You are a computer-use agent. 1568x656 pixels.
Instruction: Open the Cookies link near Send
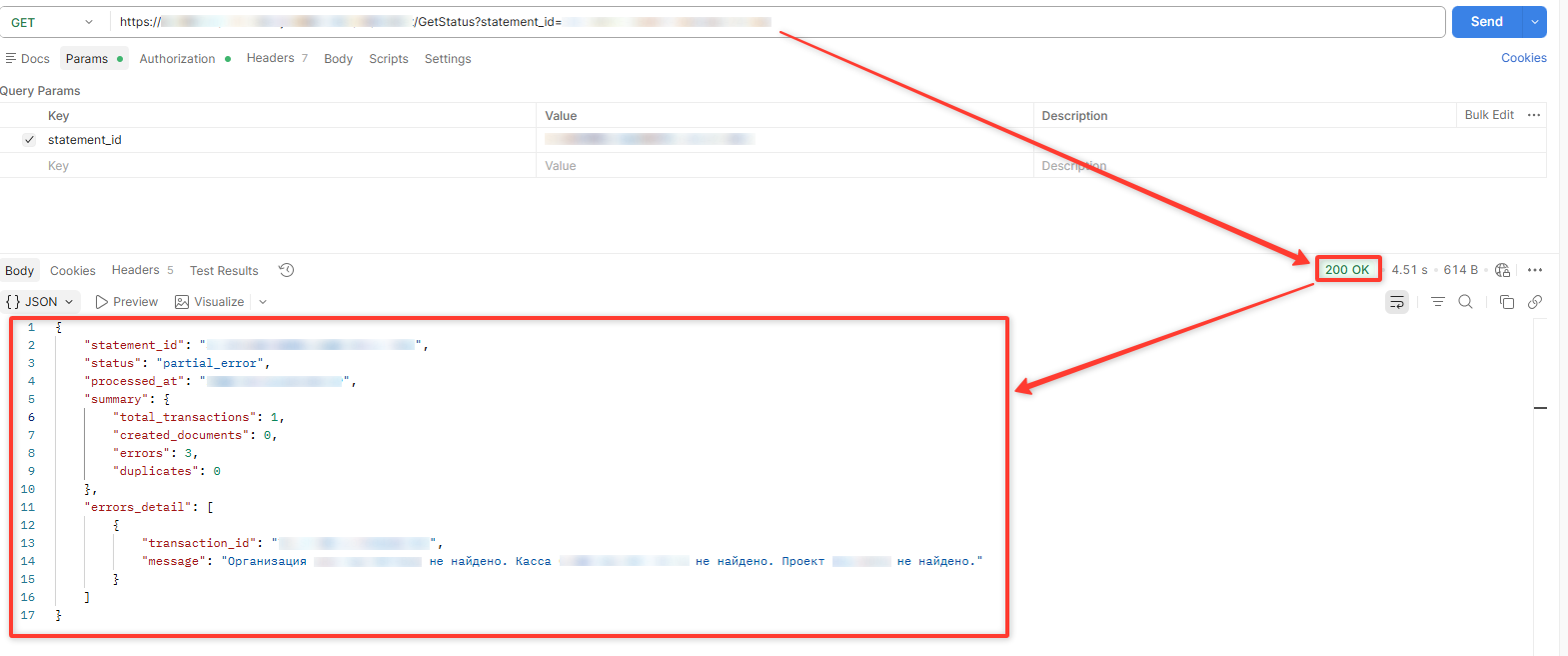(x=1524, y=58)
